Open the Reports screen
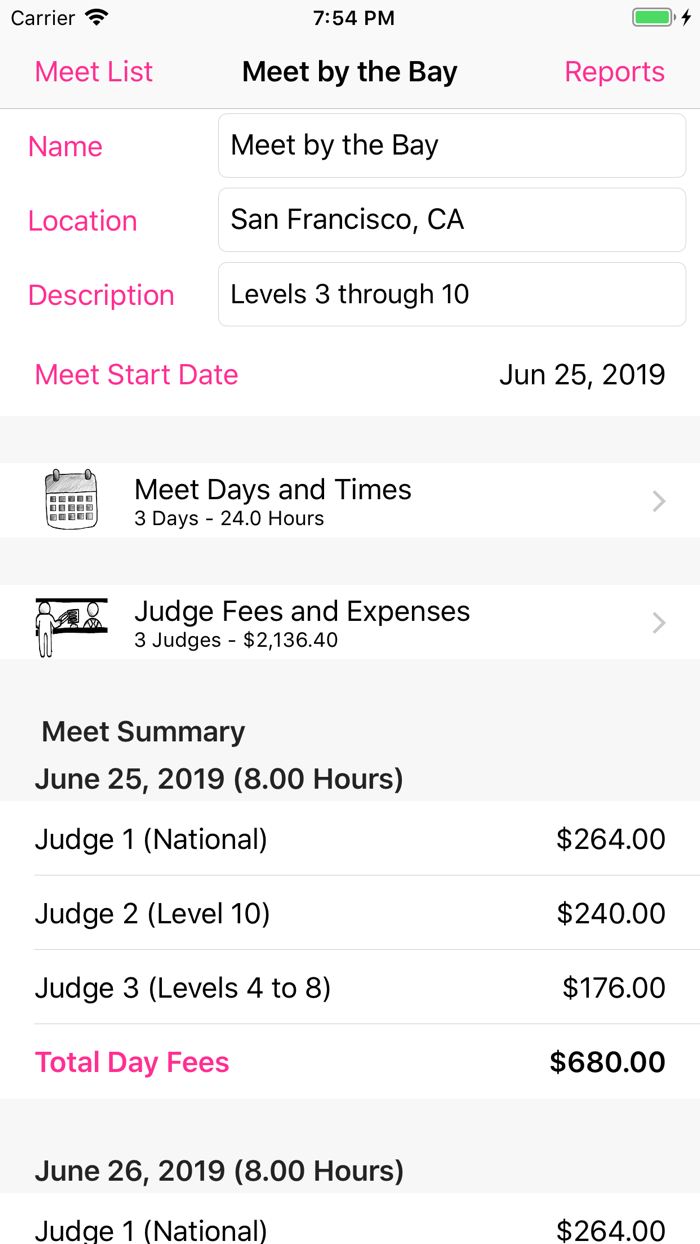Viewport: 700px width, 1244px height. coord(614,71)
